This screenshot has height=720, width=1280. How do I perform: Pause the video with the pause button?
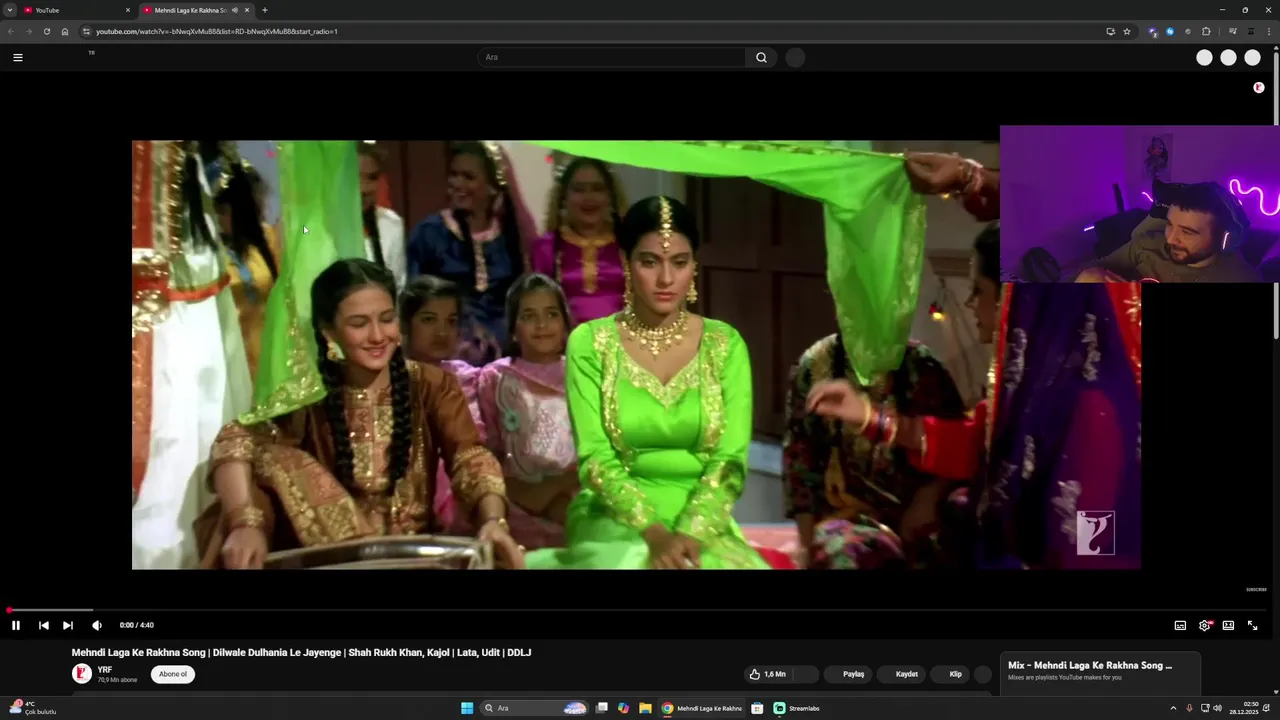pyautogui.click(x=16, y=625)
